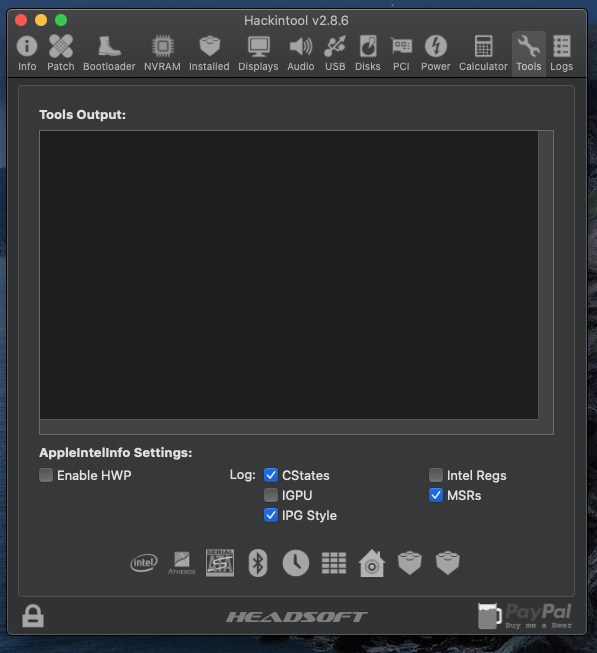Click the Serial ATA tool icon
597x653 pixels.
(220, 563)
